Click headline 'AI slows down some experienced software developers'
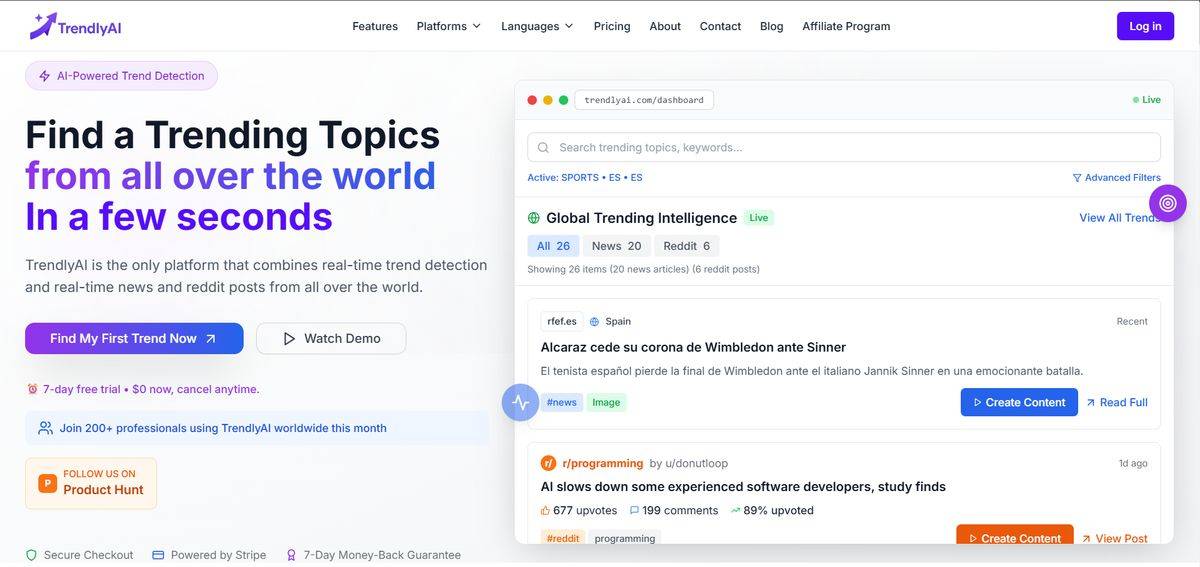1200x567 pixels. click(x=743, y=487)
